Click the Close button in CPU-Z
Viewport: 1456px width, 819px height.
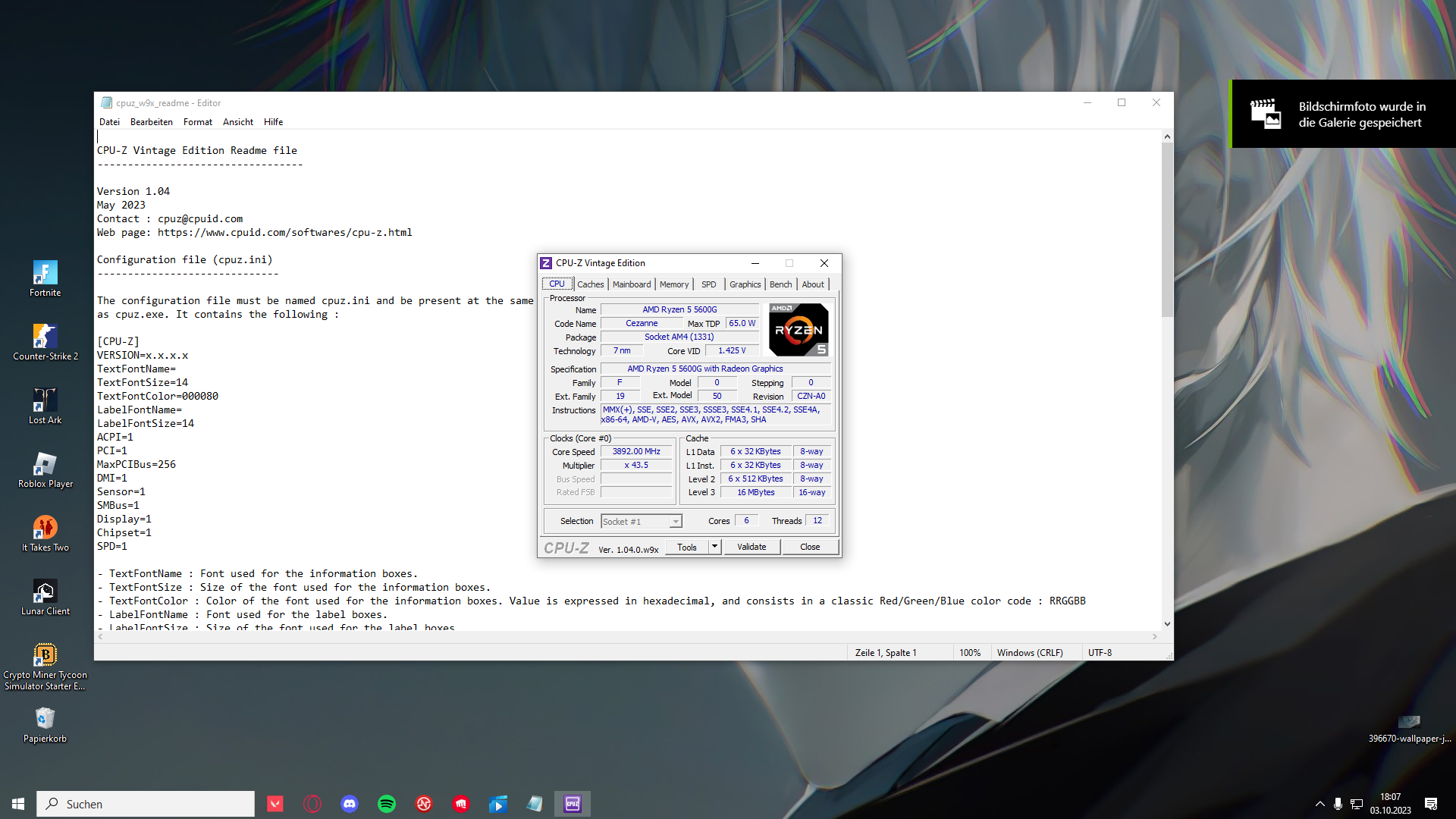tap(810, 547)
